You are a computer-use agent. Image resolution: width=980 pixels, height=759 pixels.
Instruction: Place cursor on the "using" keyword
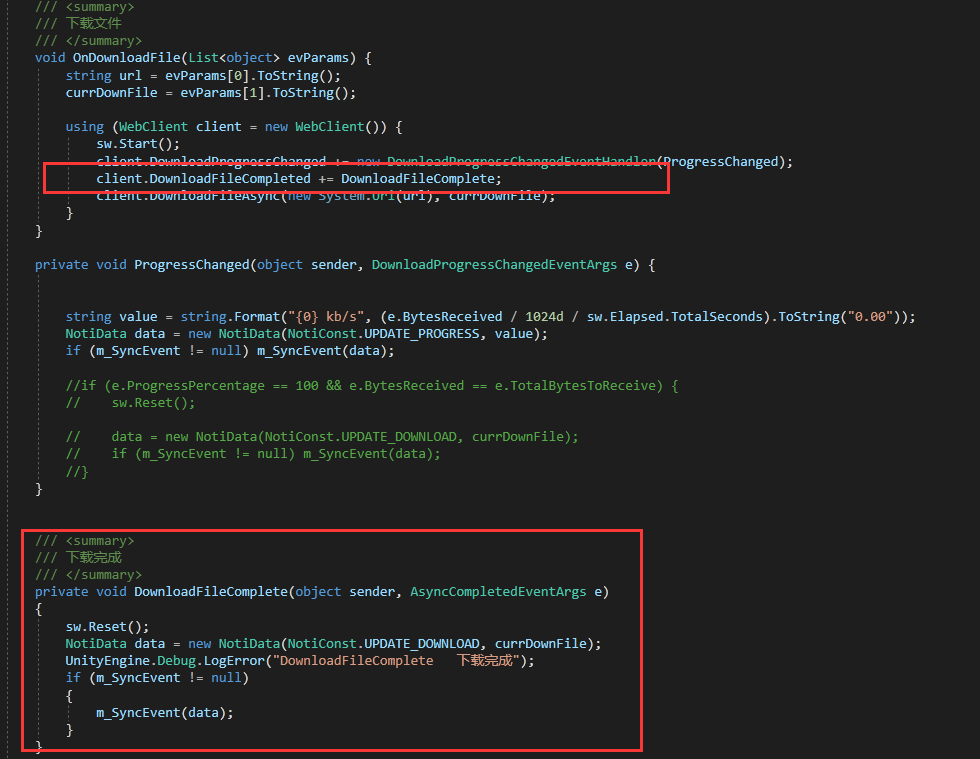click(x=84, y=127)
